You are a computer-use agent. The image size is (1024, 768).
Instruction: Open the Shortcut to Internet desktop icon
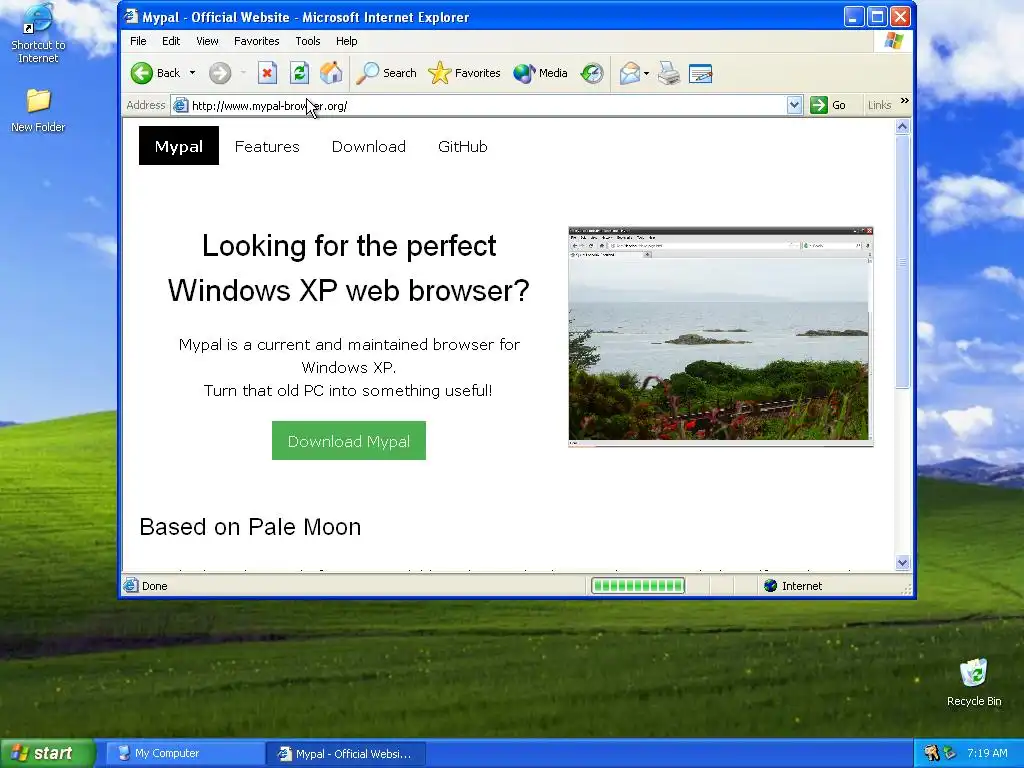[38, 33]
